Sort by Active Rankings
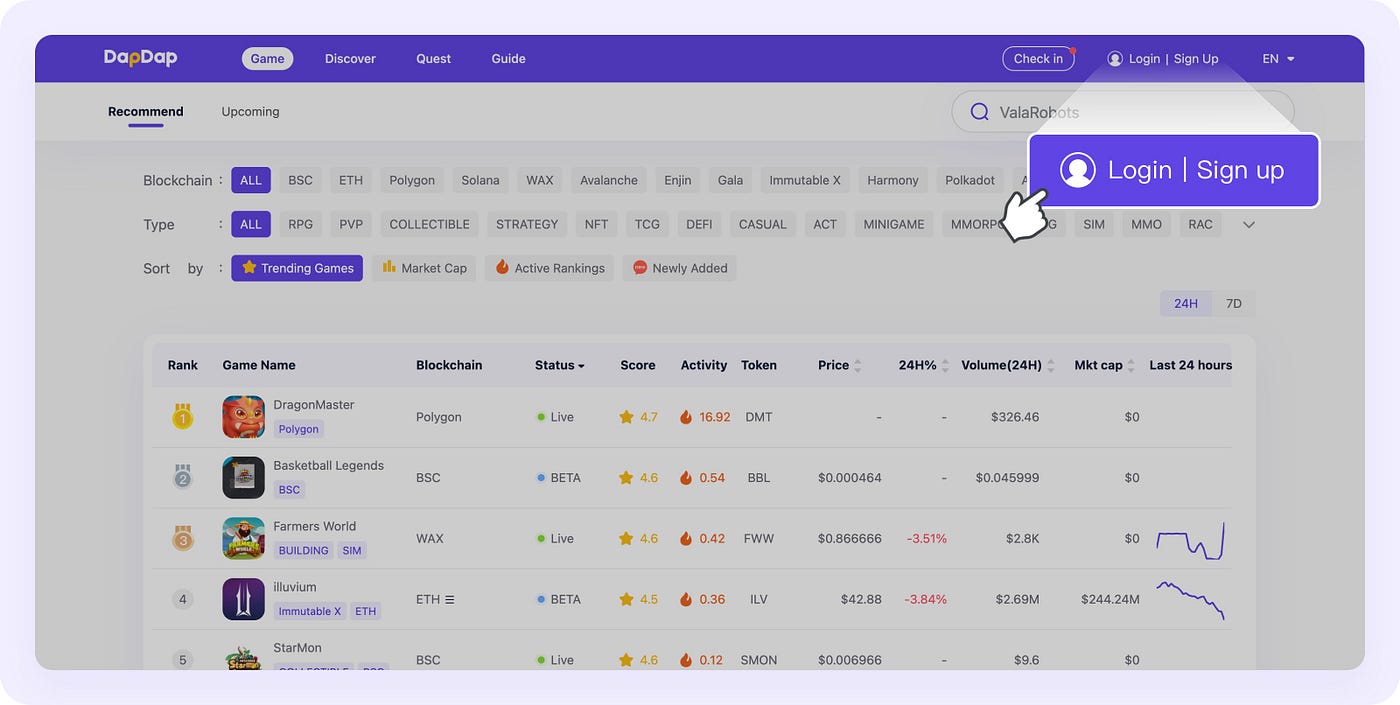Viewport: 1400px width, 705px height. pyautogui.click(x=550, y=268)
